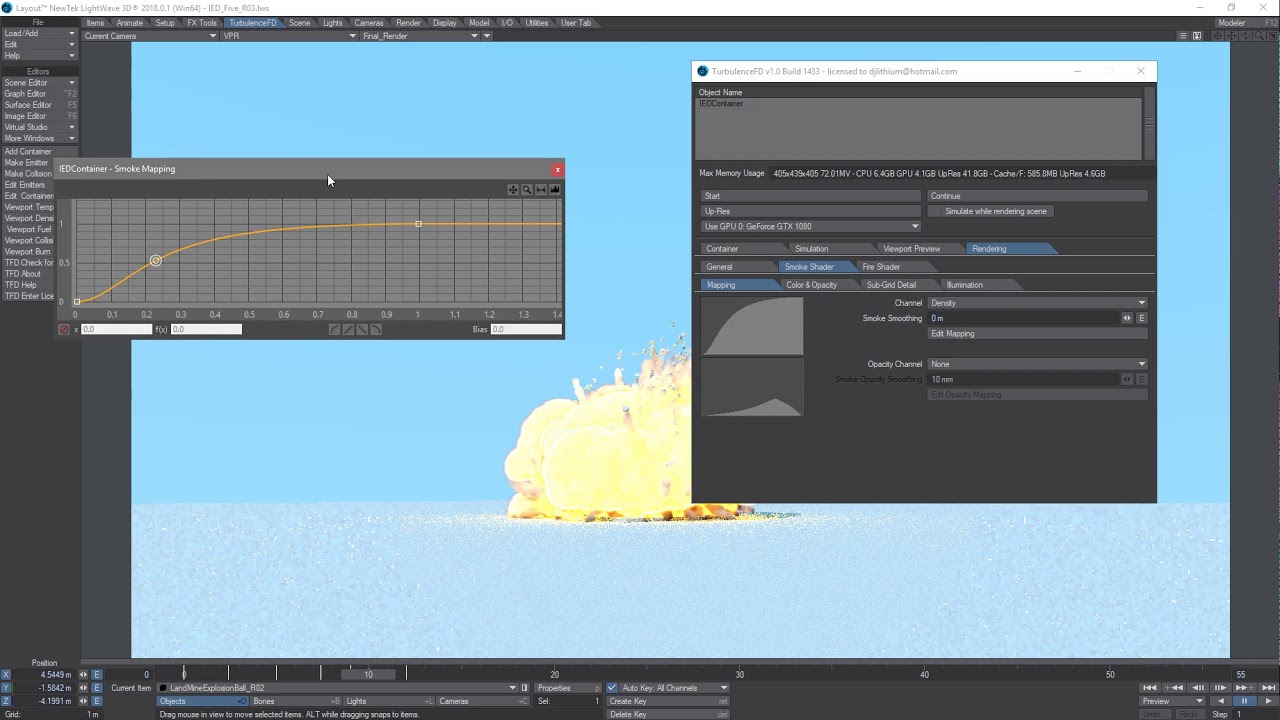
Task: Click the Z position mini-slider arrows
Action: pyautogui.click(x=83, y=701)
